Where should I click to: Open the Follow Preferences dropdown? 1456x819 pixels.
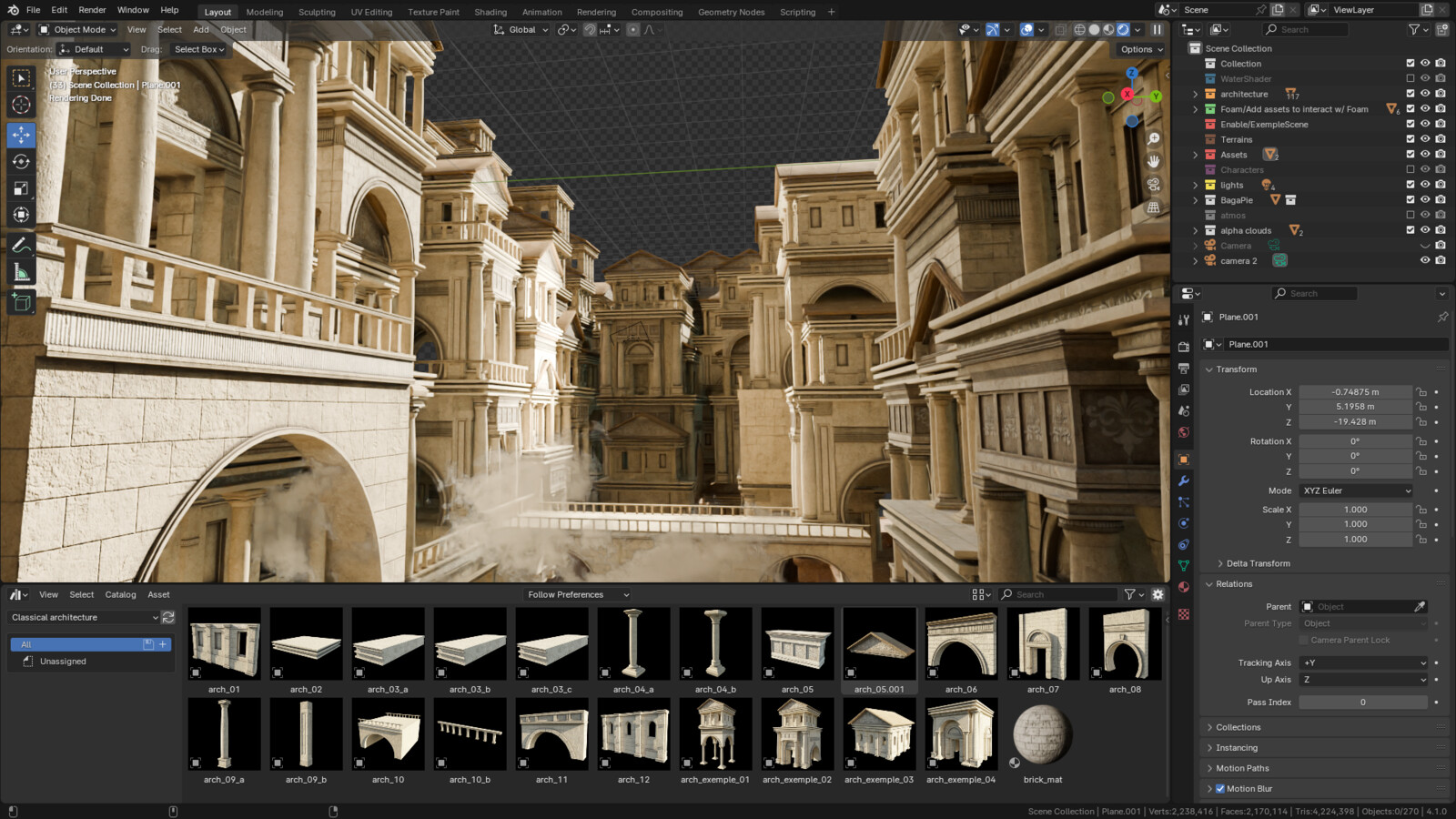click(576, 594)
